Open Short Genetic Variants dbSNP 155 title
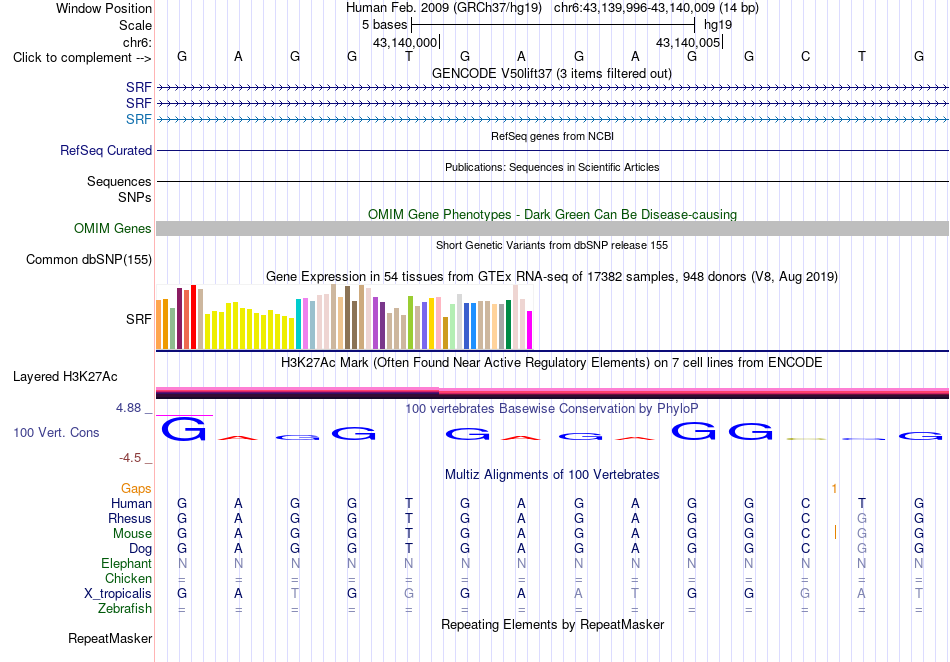The height and width of the screenshot is (662, 950). click(x=552, y=245)
